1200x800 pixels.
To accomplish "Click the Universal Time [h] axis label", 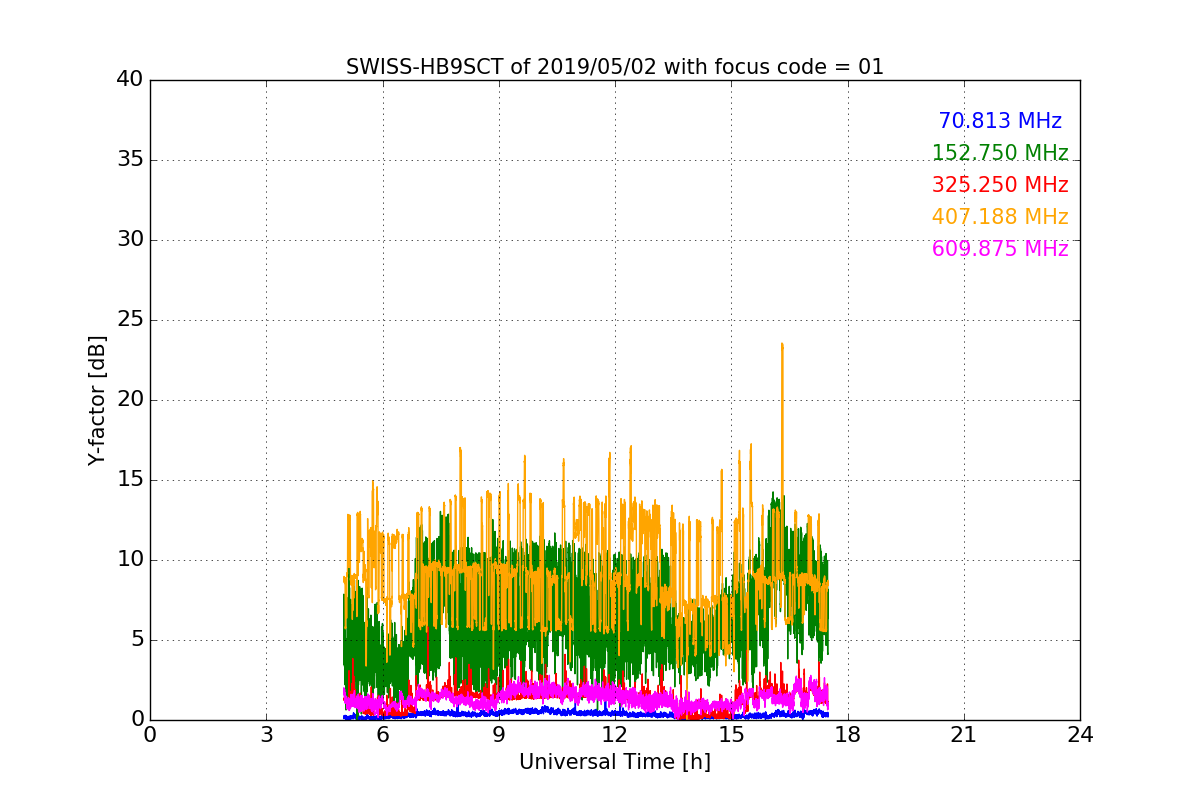I will 615,762.
